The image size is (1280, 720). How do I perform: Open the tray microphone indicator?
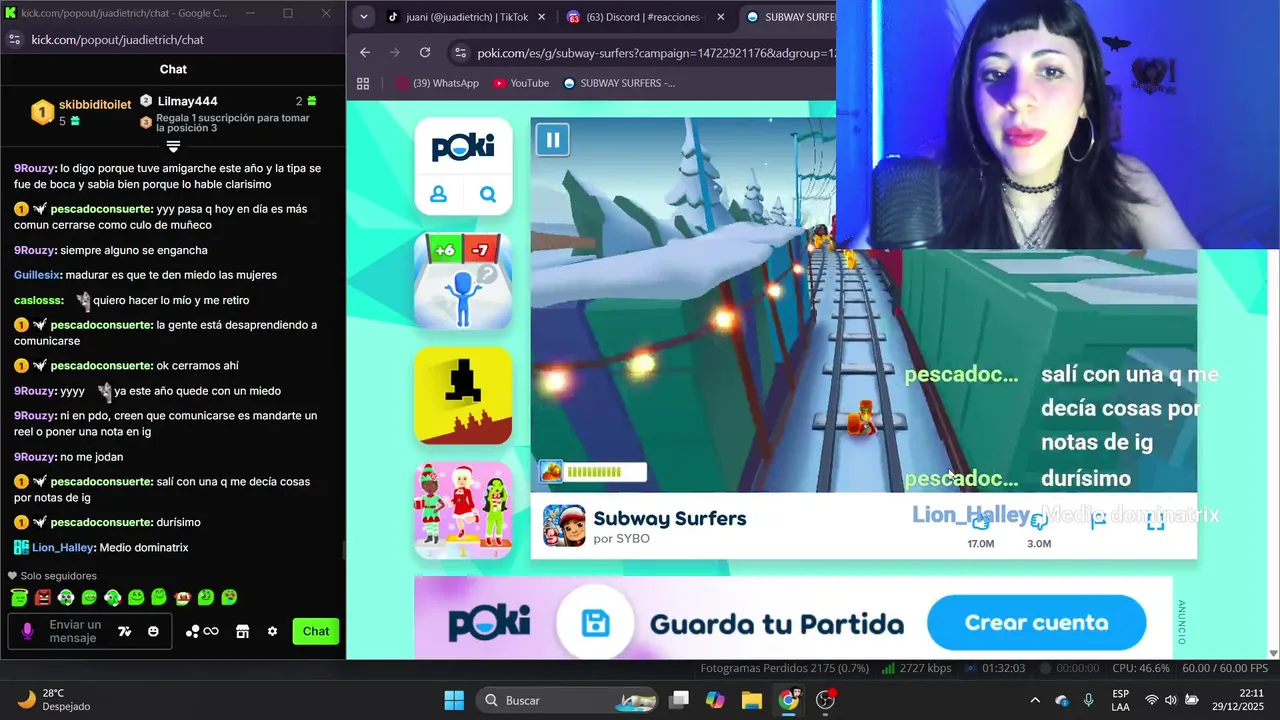click(x=1088, y=700)
